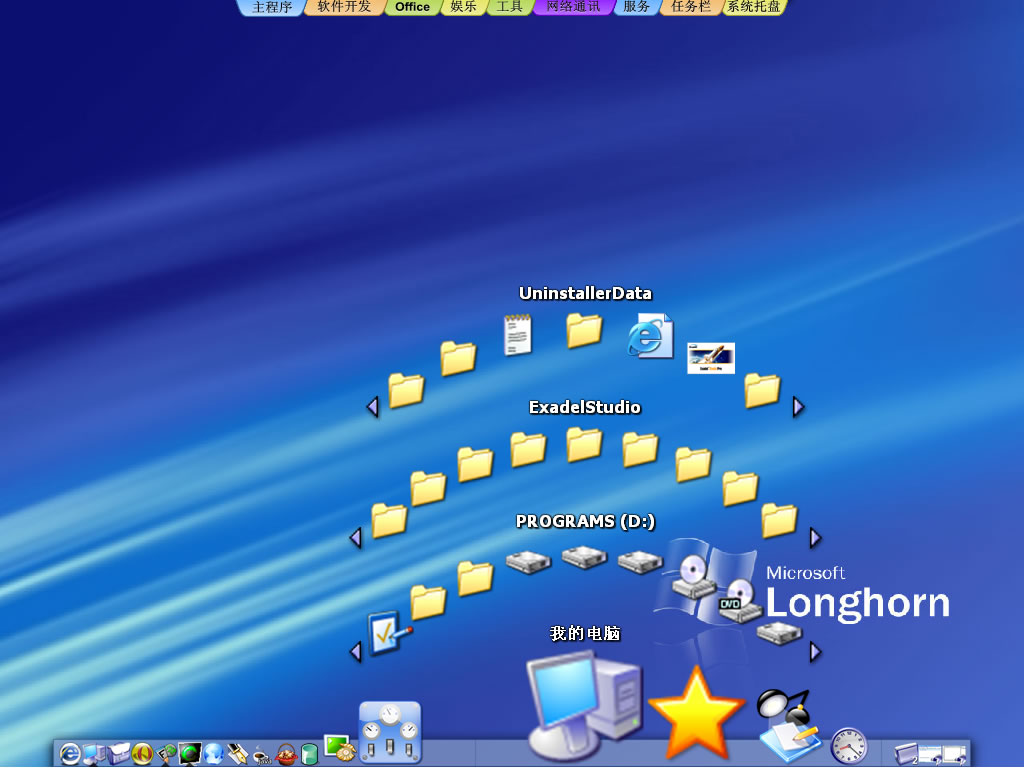The image size is (1024, 768).
Task: Open the checklist task icon with a pen
Action: pyautogui.click(x=389, y=632)
